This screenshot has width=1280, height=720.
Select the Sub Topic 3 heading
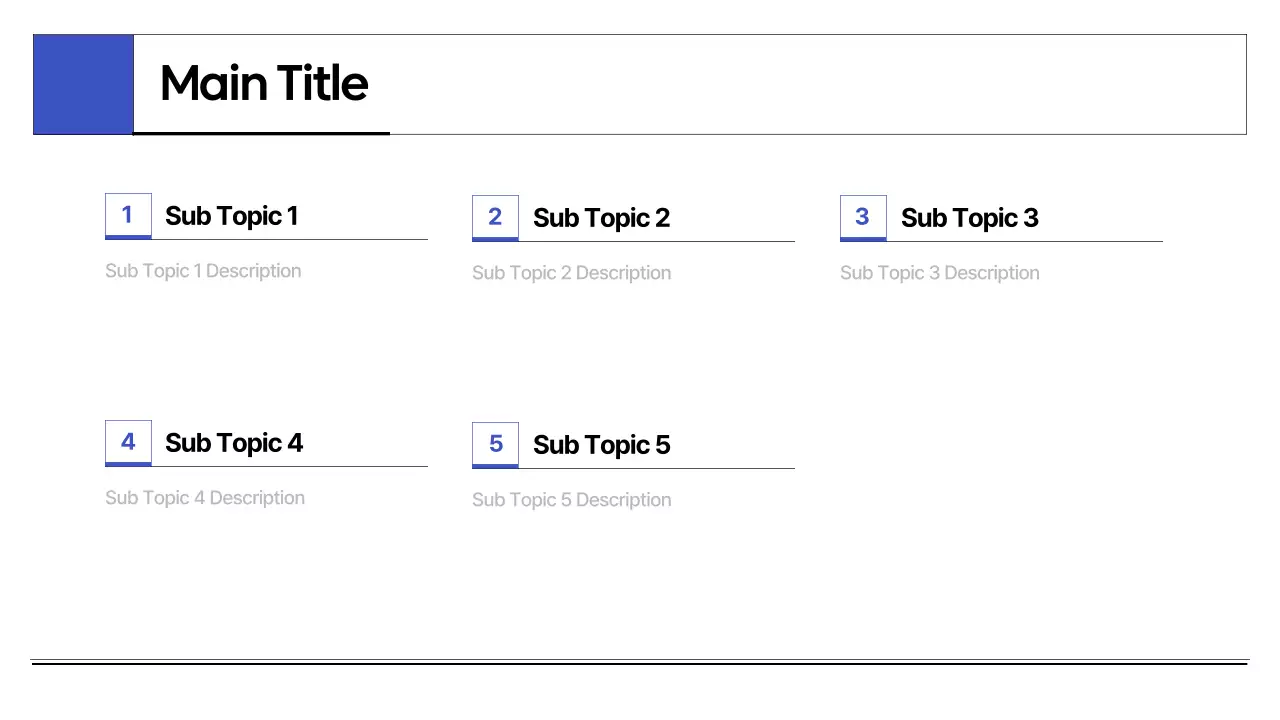pos(969,218)
